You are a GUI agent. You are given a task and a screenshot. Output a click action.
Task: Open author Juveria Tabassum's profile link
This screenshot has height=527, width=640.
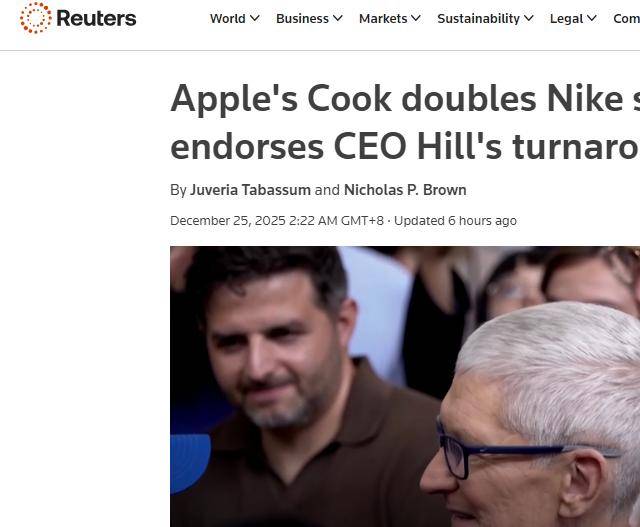click(250, 190)
